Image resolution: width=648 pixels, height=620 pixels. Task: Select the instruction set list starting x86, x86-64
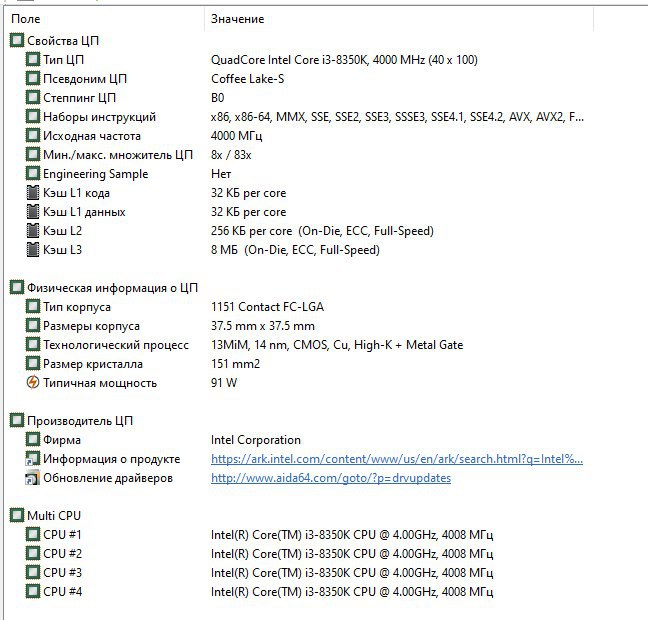tap(397, 117)
